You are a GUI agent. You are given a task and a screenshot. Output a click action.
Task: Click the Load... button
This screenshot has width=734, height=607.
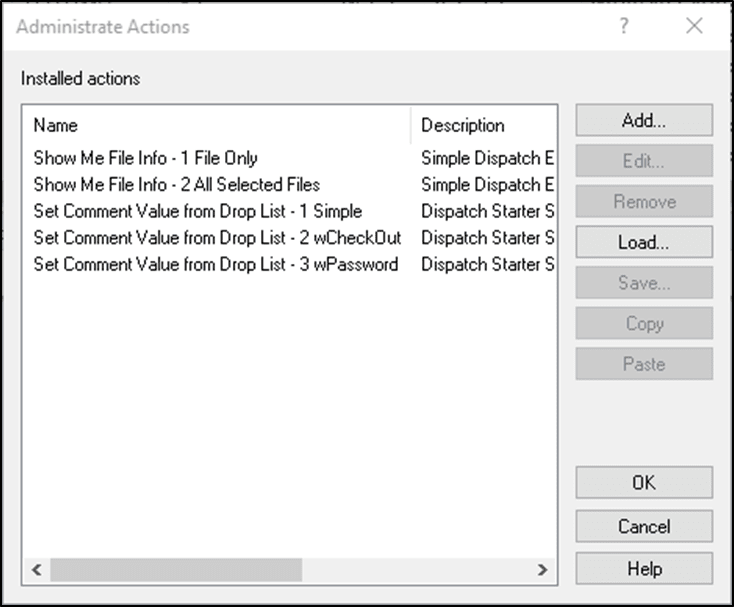coord(644,242)
